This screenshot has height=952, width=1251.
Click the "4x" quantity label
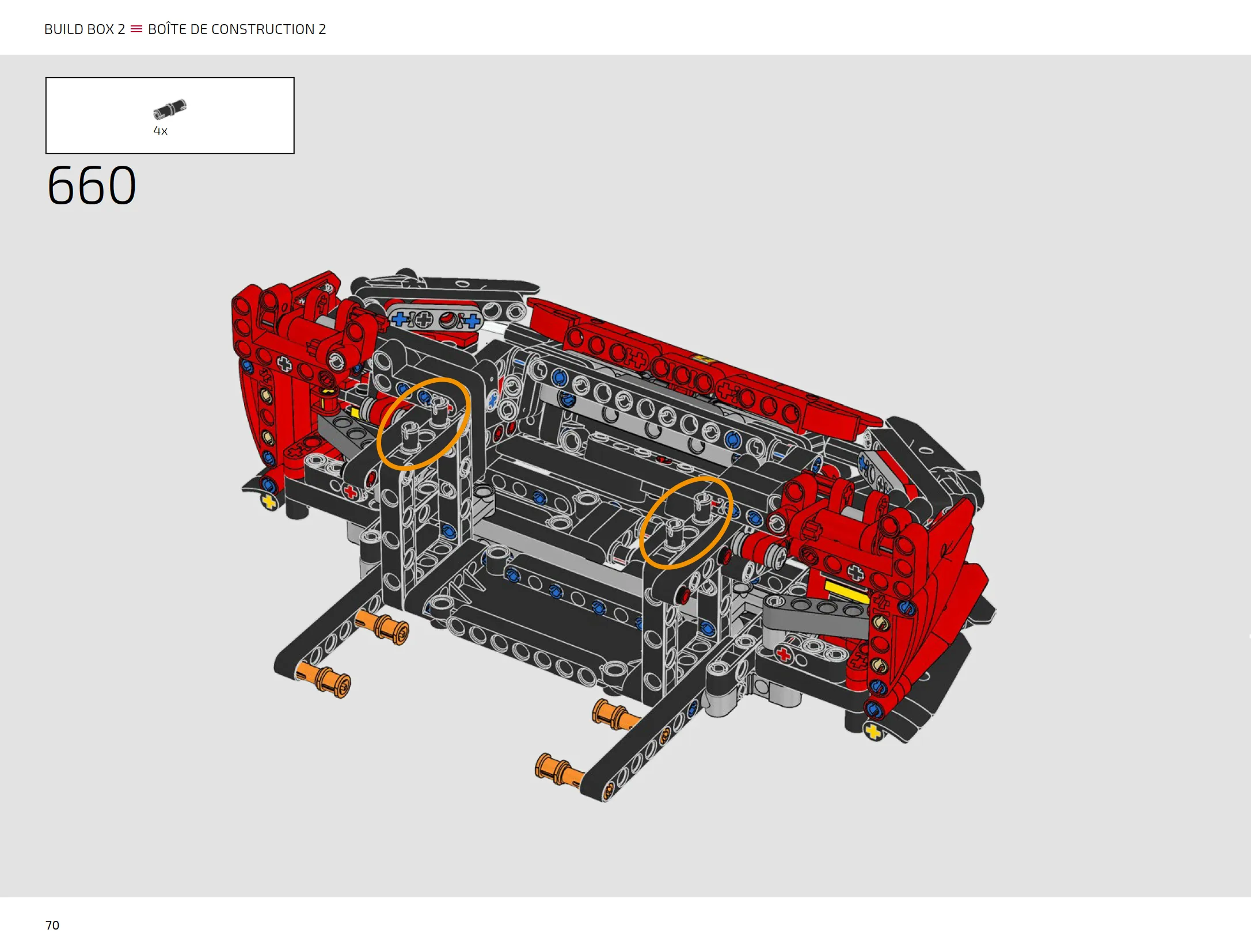[x=160, y=131]
